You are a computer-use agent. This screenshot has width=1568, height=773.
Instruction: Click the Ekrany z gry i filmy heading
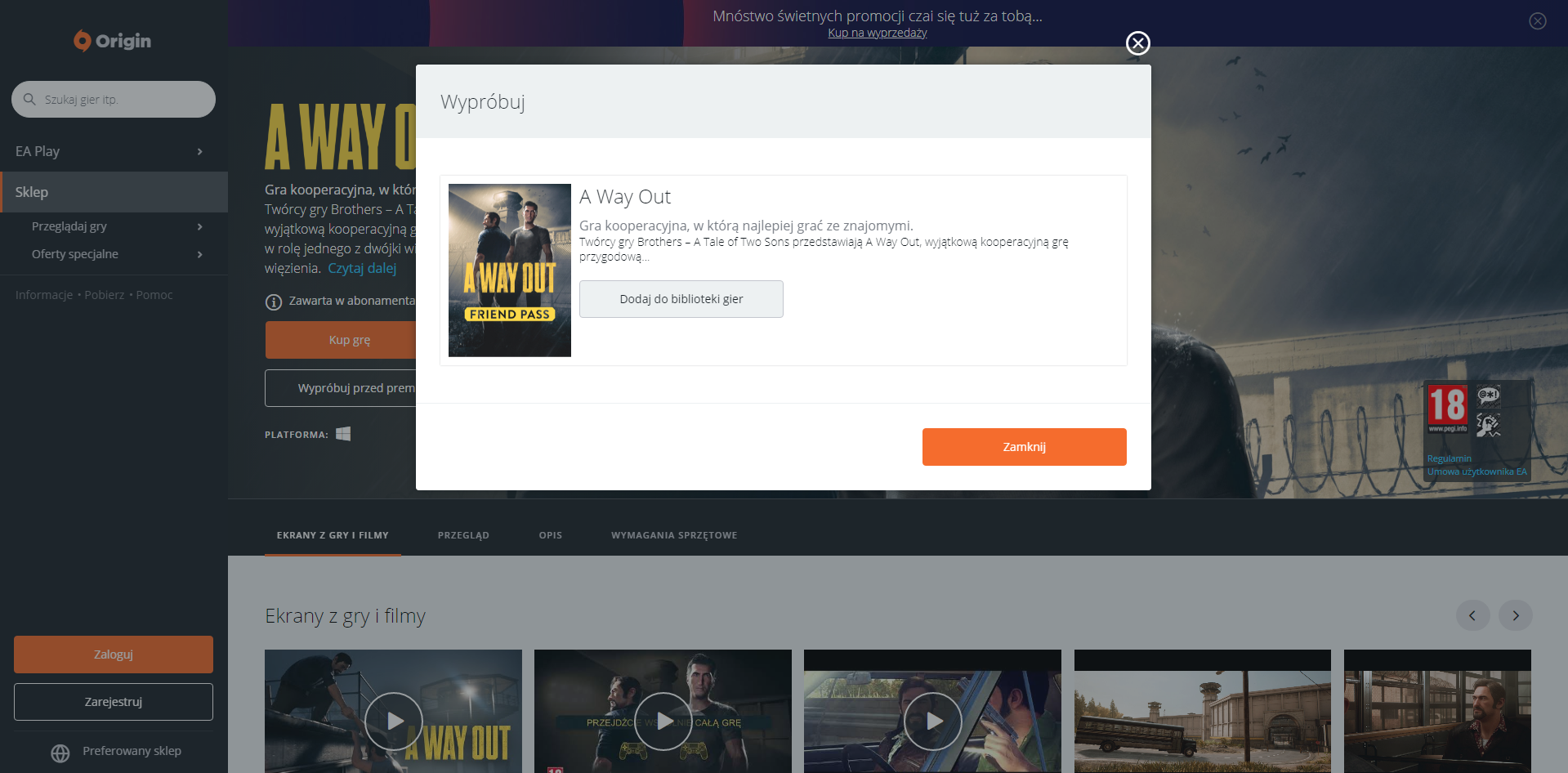pyautogui.click(x=345, y=616)
